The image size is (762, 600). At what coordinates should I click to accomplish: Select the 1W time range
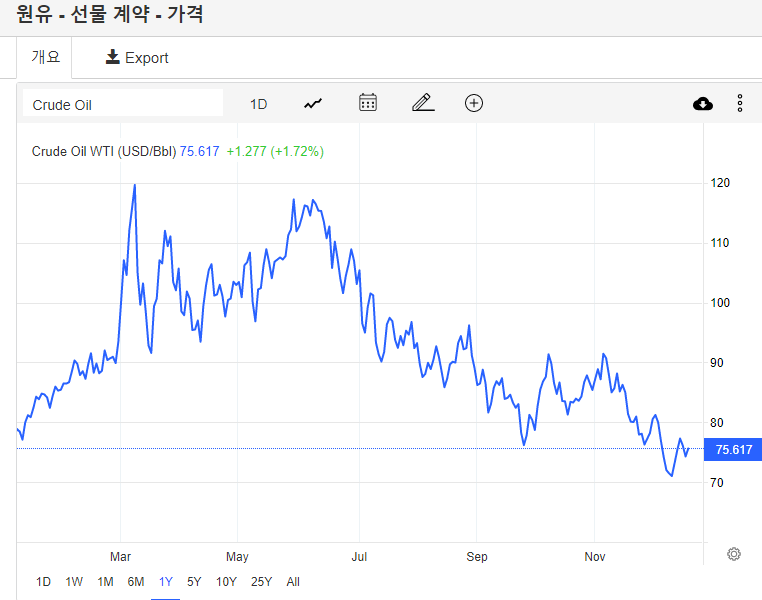click(74, 582)
